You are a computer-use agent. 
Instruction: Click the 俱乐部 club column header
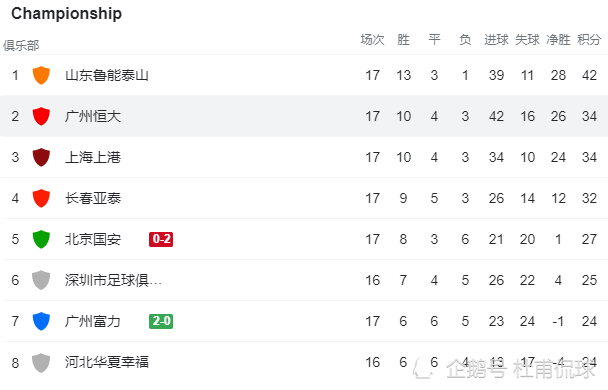[21, 45]
